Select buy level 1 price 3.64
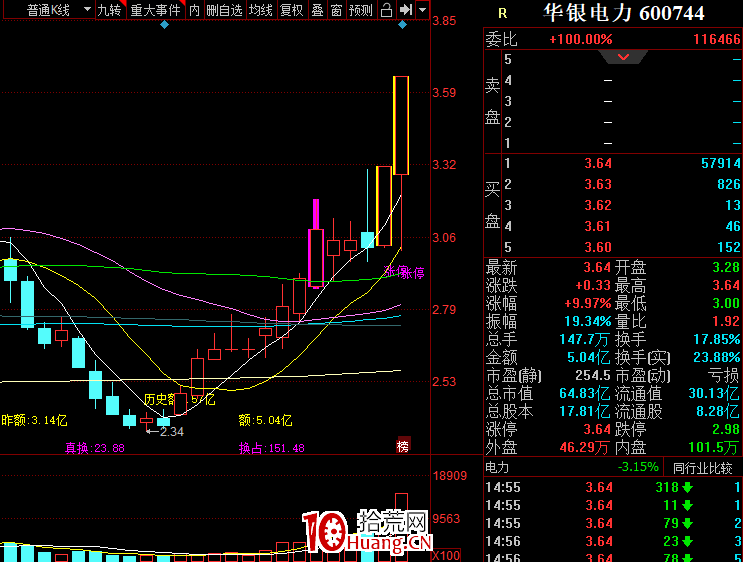Image resolution: width=743 pixels, height=562 pixels. click(598, 163)
